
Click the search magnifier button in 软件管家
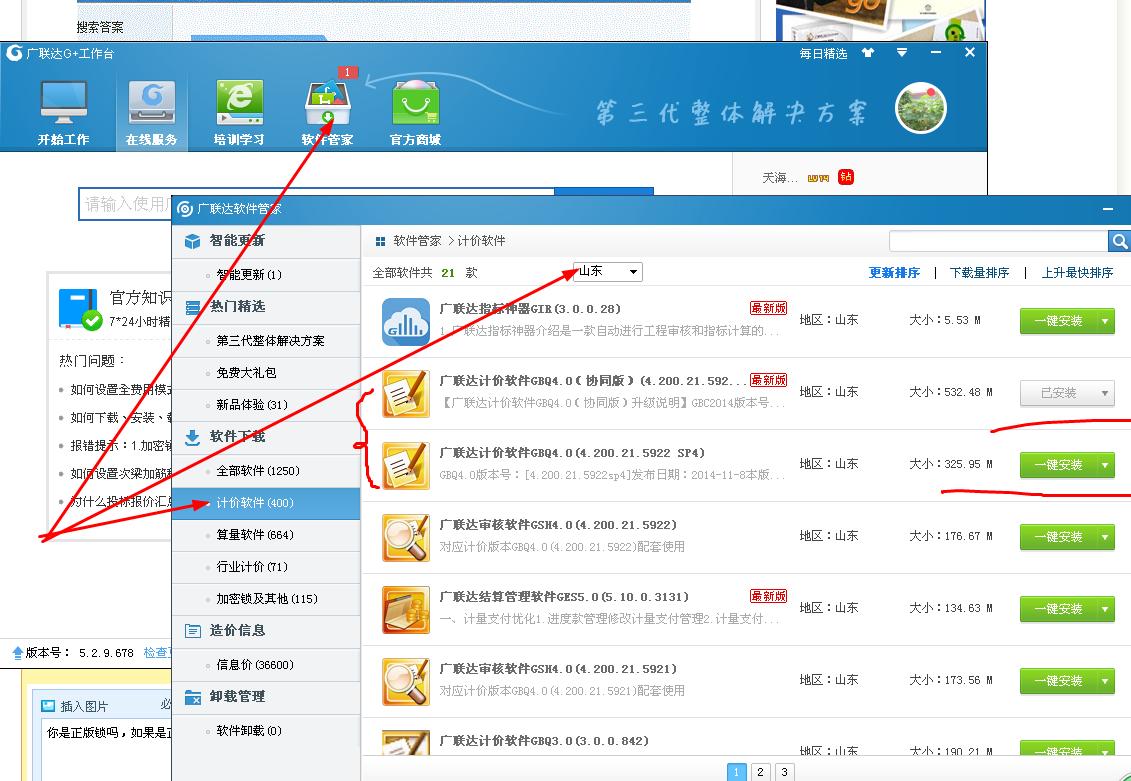1119,242
